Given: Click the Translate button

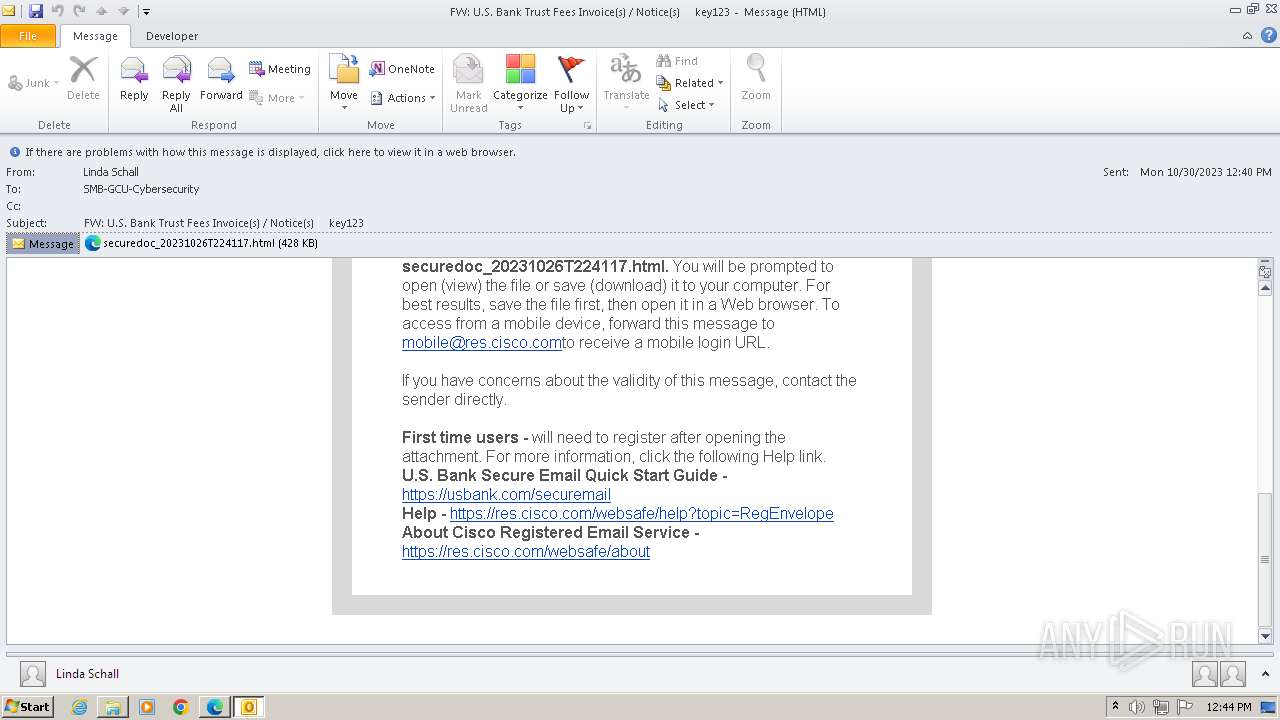Looking at the screenshot, I should [x=626, y=84].
